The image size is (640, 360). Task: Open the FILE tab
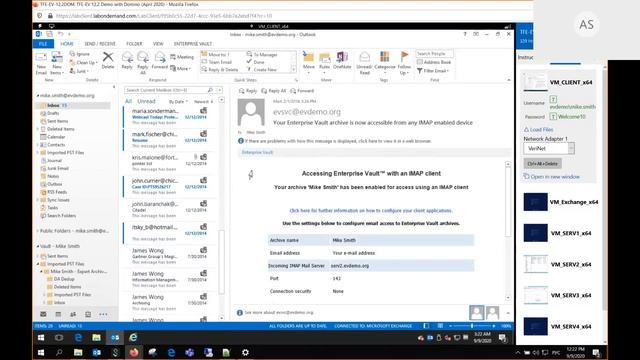43,44
